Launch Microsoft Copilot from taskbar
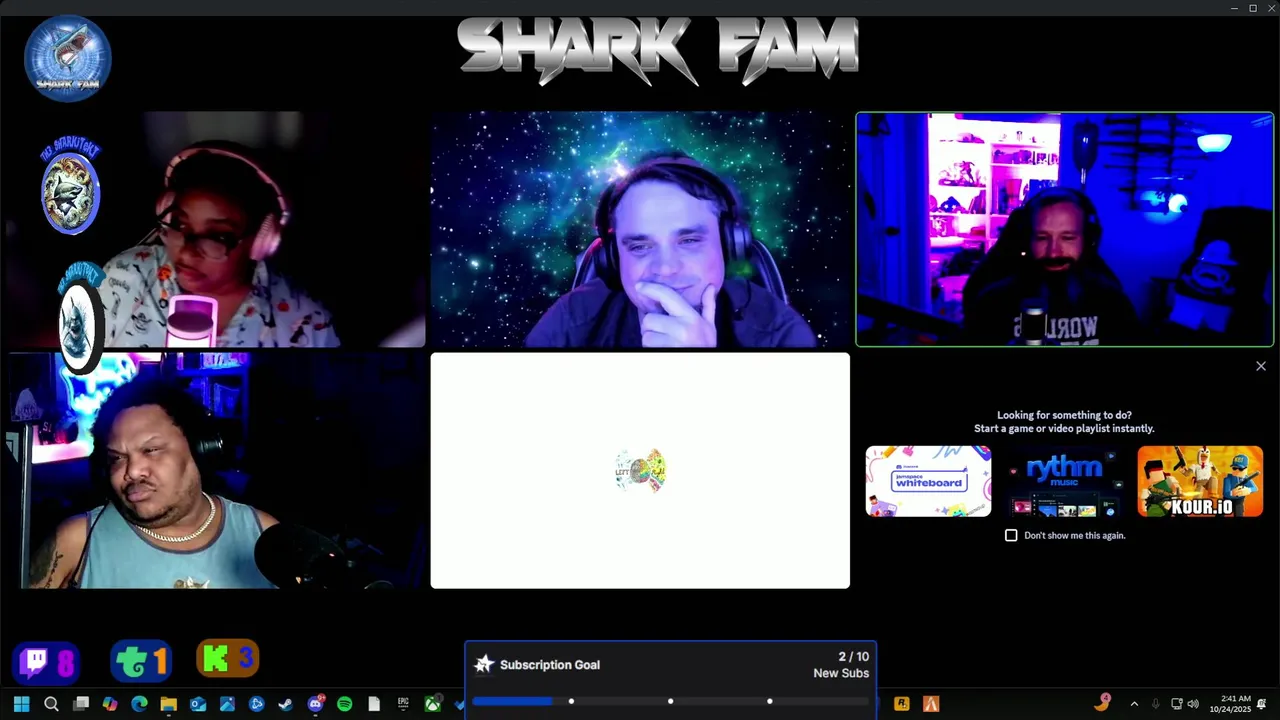 (x=110, y=704)
